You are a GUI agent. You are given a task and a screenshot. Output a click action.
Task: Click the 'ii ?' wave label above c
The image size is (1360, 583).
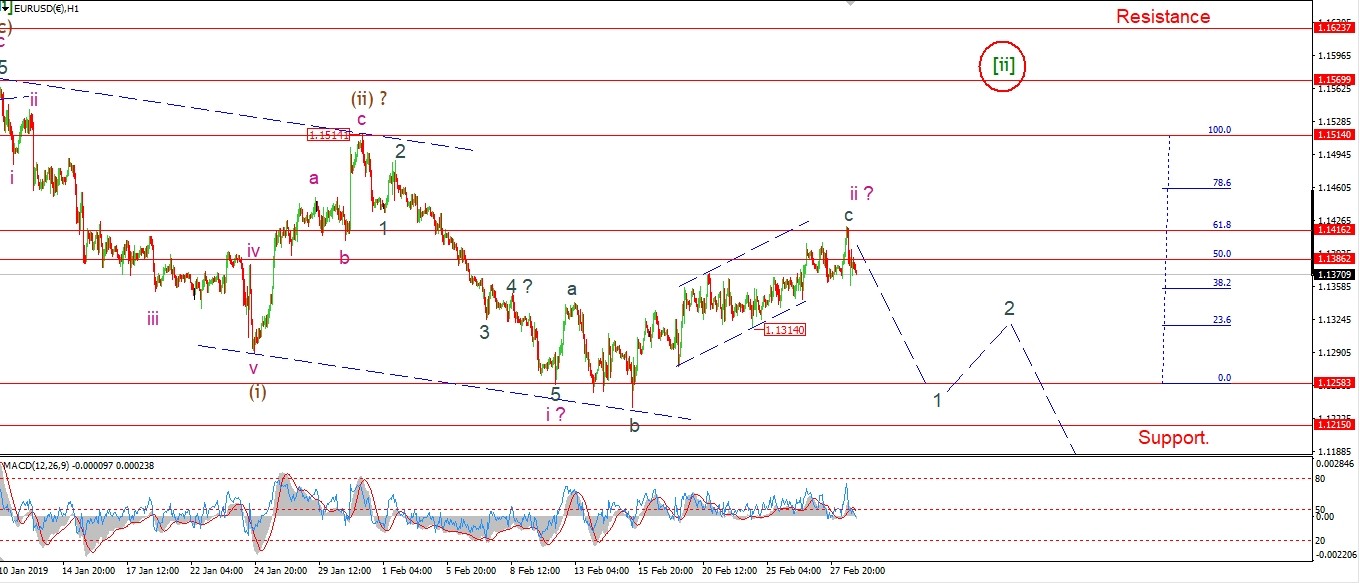(862, 193)
